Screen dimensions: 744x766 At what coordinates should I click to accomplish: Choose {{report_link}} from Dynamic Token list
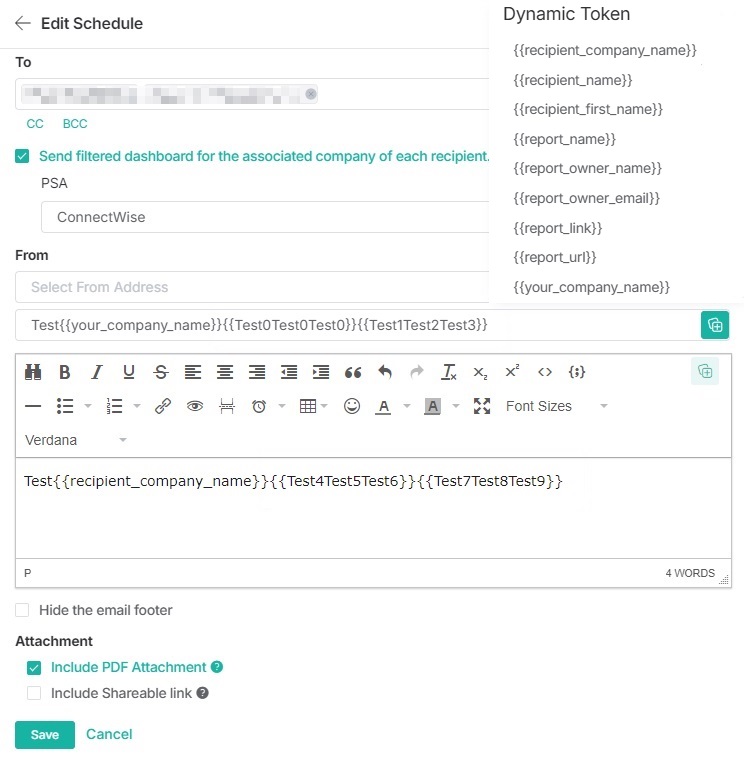(x=557, y=228)
